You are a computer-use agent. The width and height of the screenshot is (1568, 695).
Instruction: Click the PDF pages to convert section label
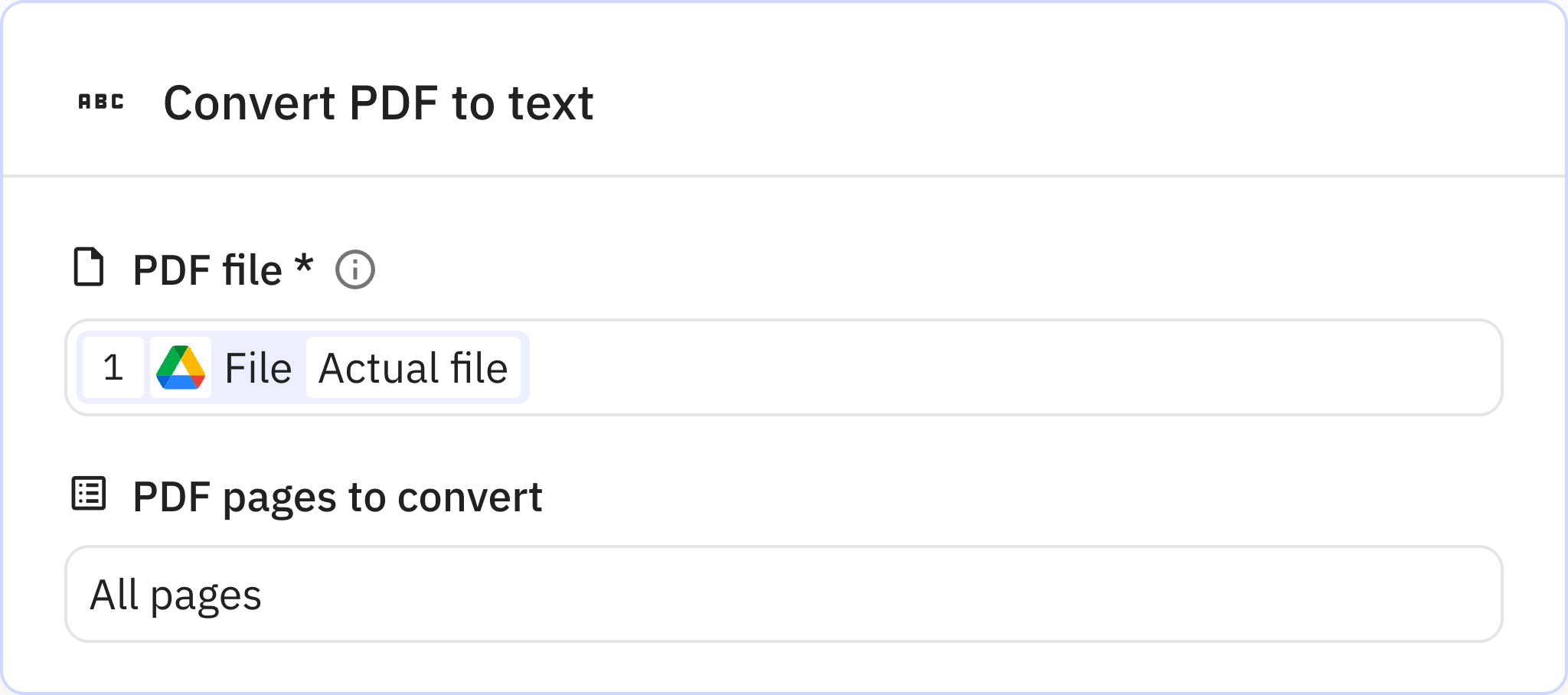point(337,496)
